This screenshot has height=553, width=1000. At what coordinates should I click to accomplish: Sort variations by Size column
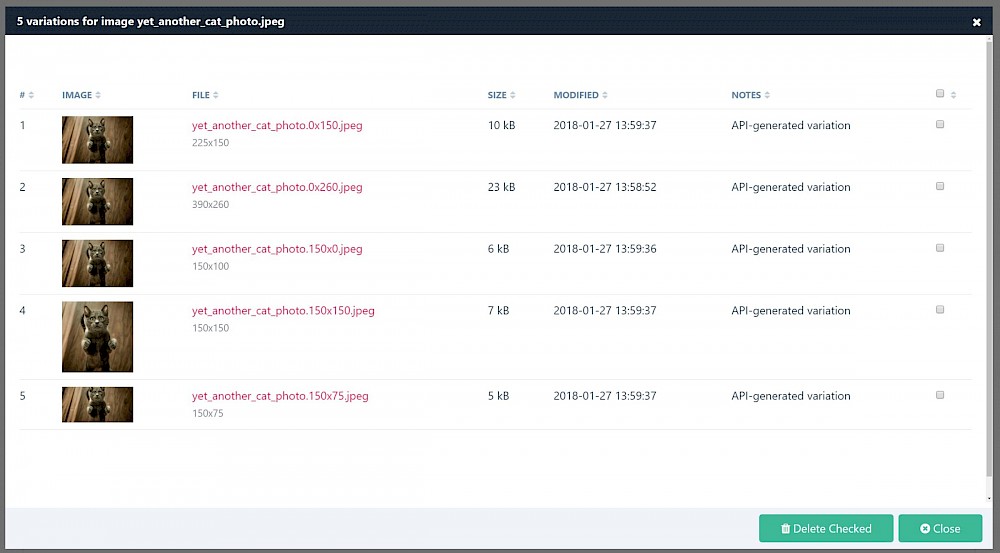click(x=501, y=95)
